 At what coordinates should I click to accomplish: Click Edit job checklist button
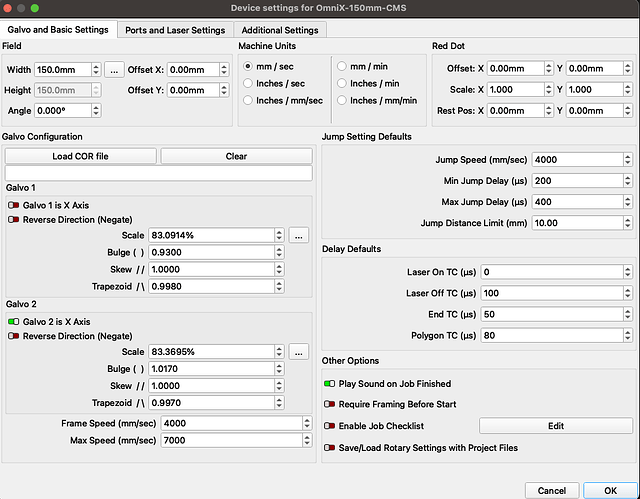pos(556,426)
